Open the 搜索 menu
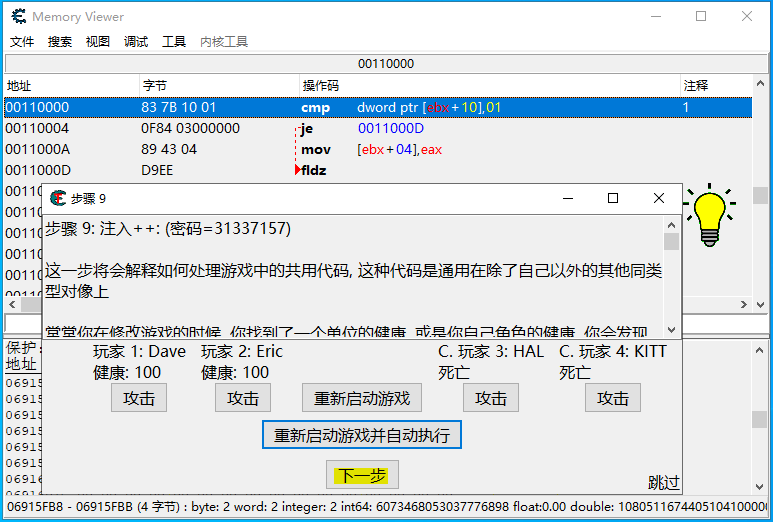The image size is (773, 522). pyautogui.click(x=60, y=42)
